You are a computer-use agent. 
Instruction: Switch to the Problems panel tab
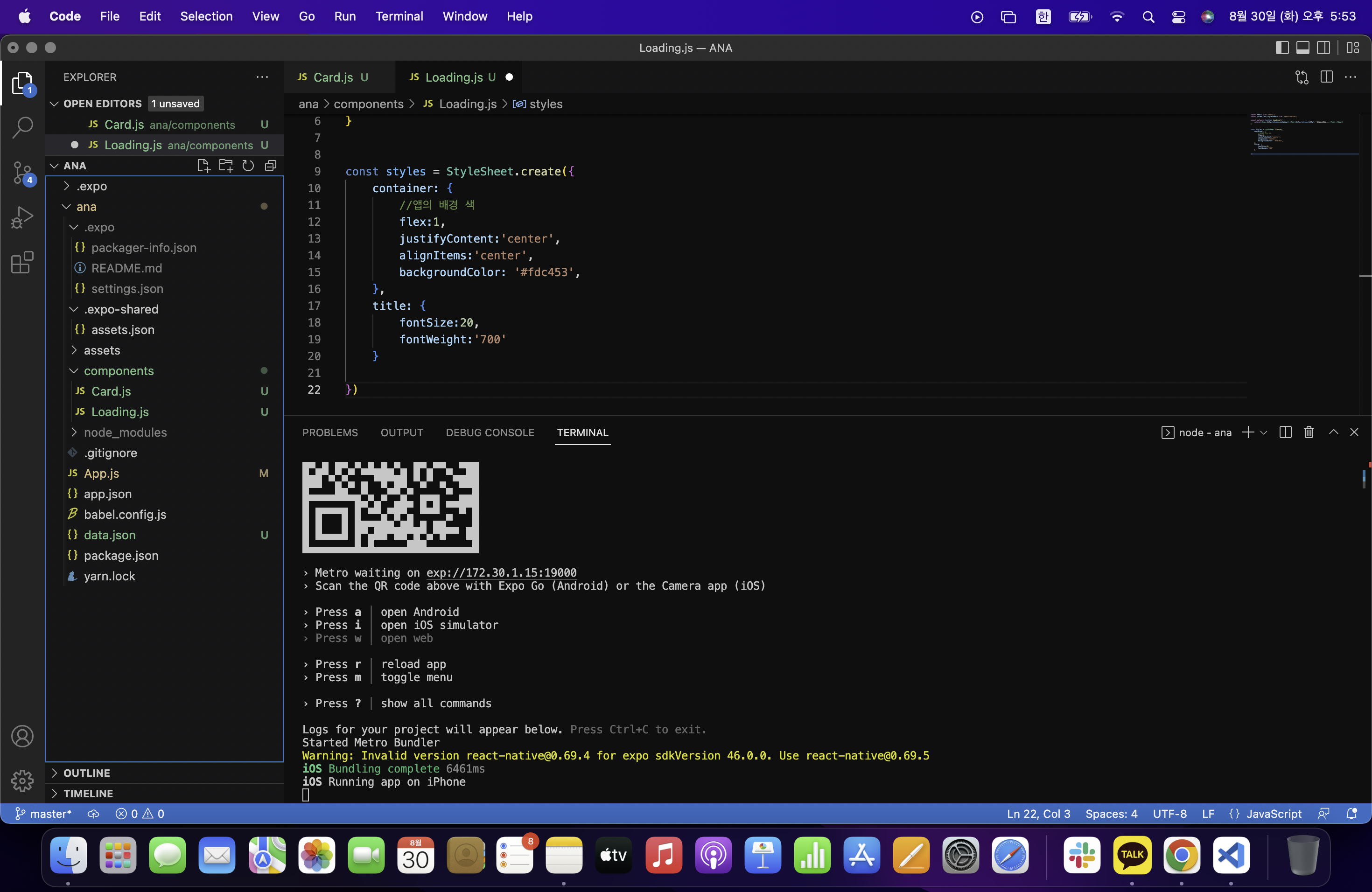pyautogui.click(x=330, y=433)
